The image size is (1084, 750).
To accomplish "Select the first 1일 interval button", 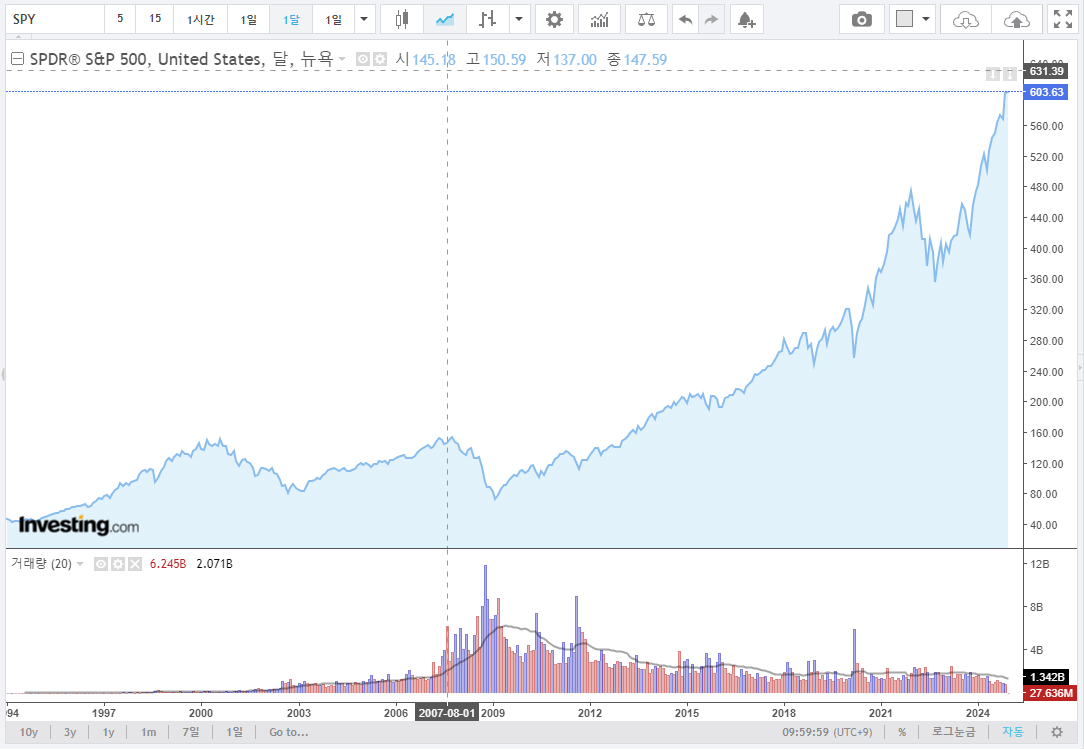I will [x=249, y=19].
